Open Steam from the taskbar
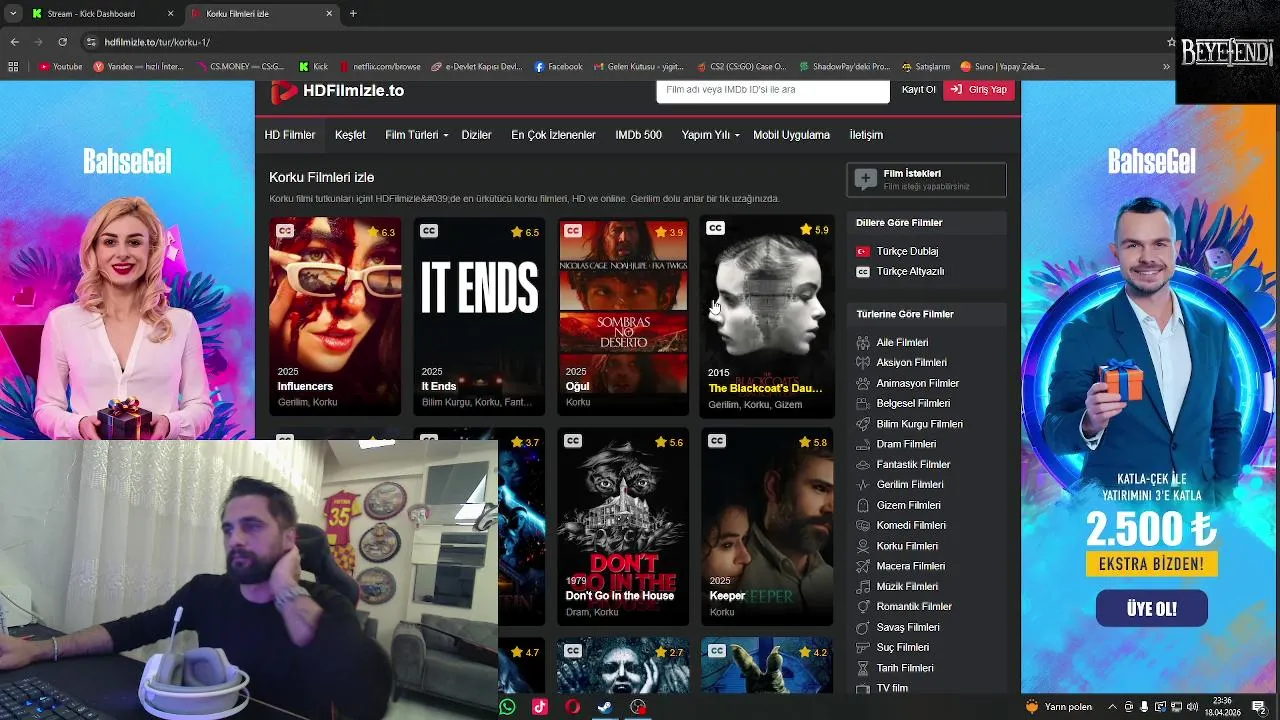The height and width of the screenshot is (720, 1280). [605, 707]
